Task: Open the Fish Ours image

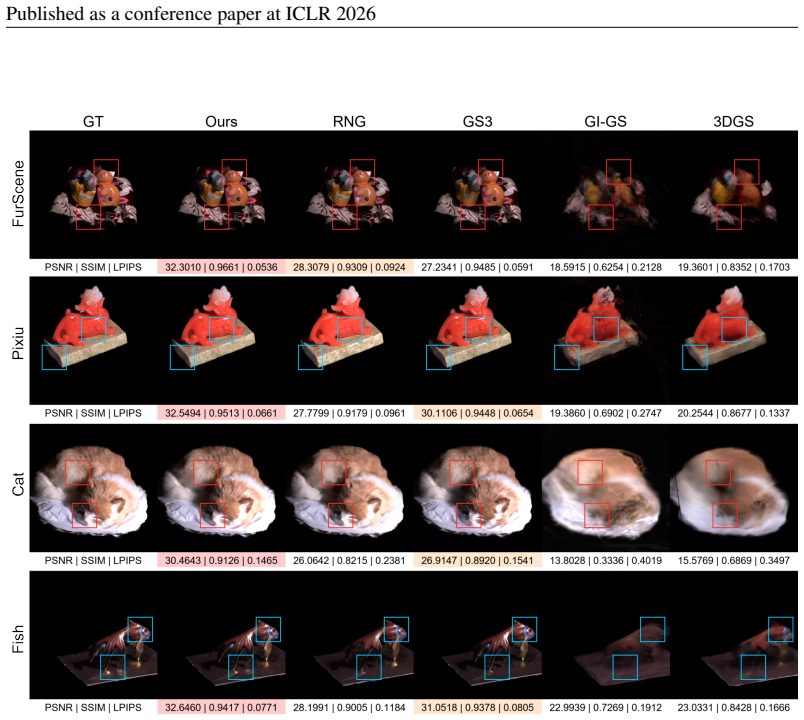Action: point(222,635)
